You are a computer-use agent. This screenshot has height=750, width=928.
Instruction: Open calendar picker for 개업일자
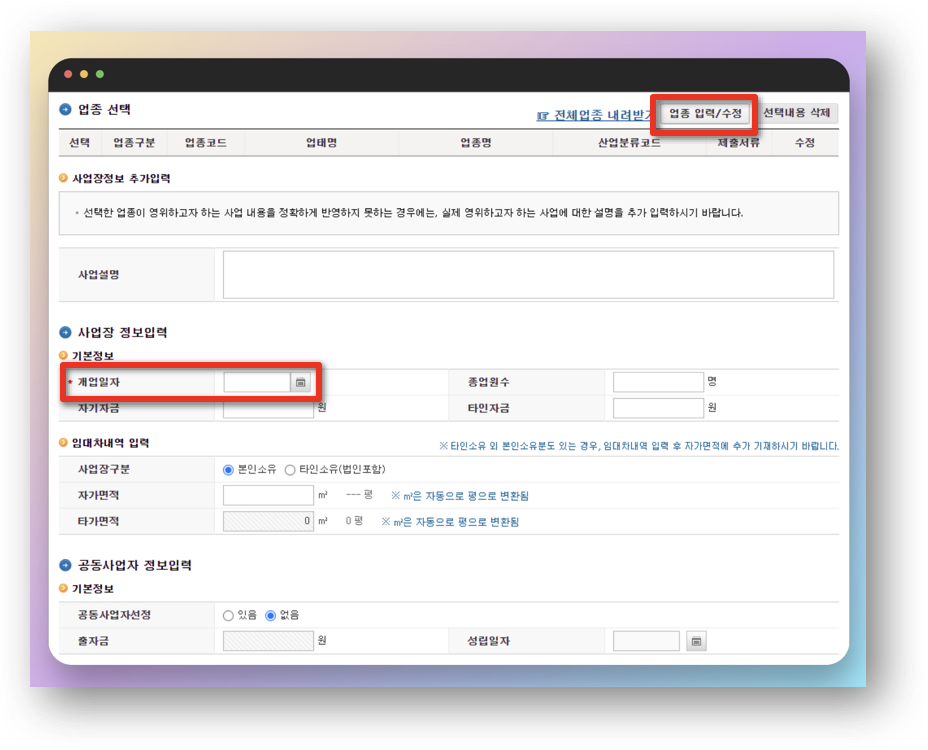[x=301, y=382]
